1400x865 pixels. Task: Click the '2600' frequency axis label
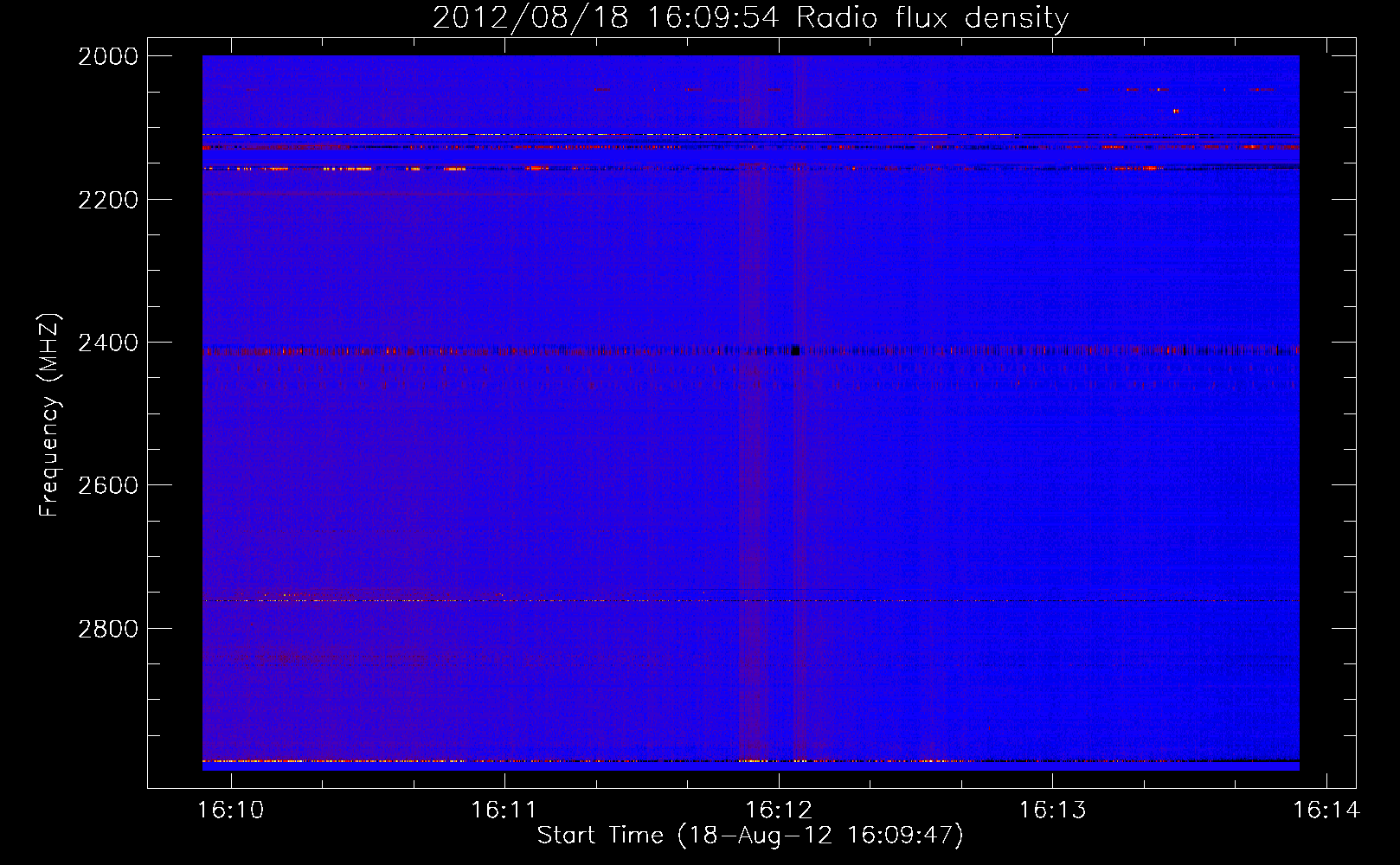click(108, 485)
